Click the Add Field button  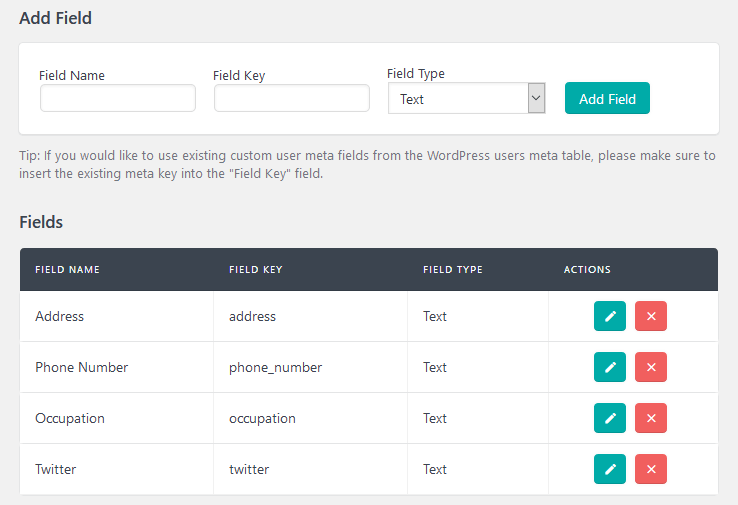[607, 98]
